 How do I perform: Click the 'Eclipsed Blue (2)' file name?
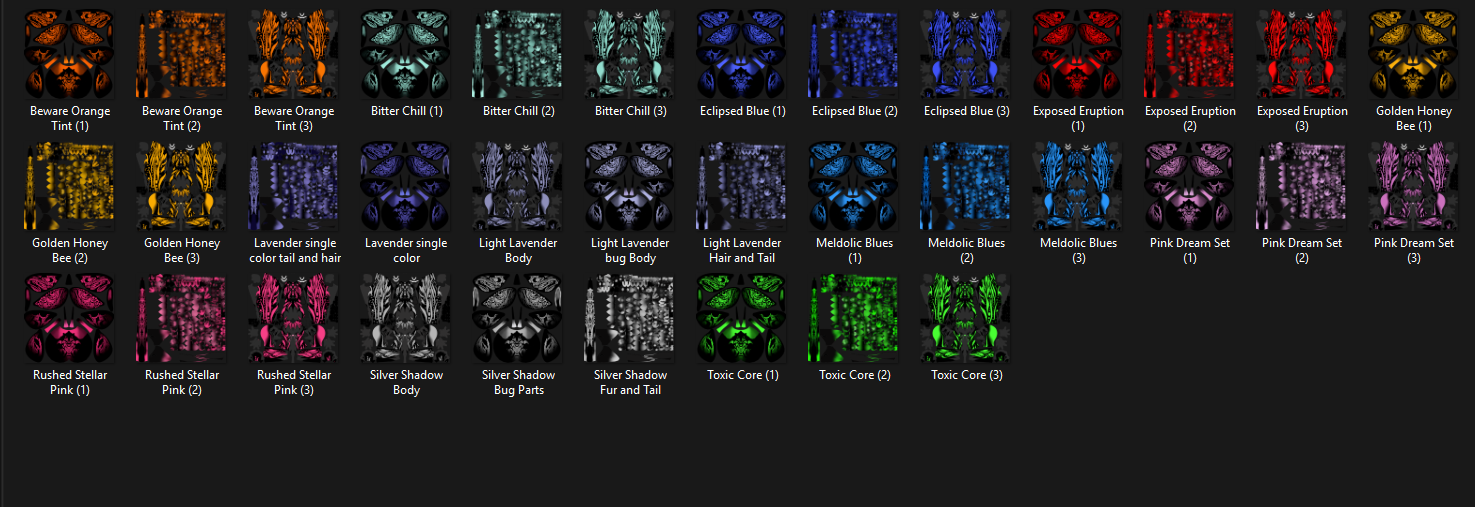854,111
